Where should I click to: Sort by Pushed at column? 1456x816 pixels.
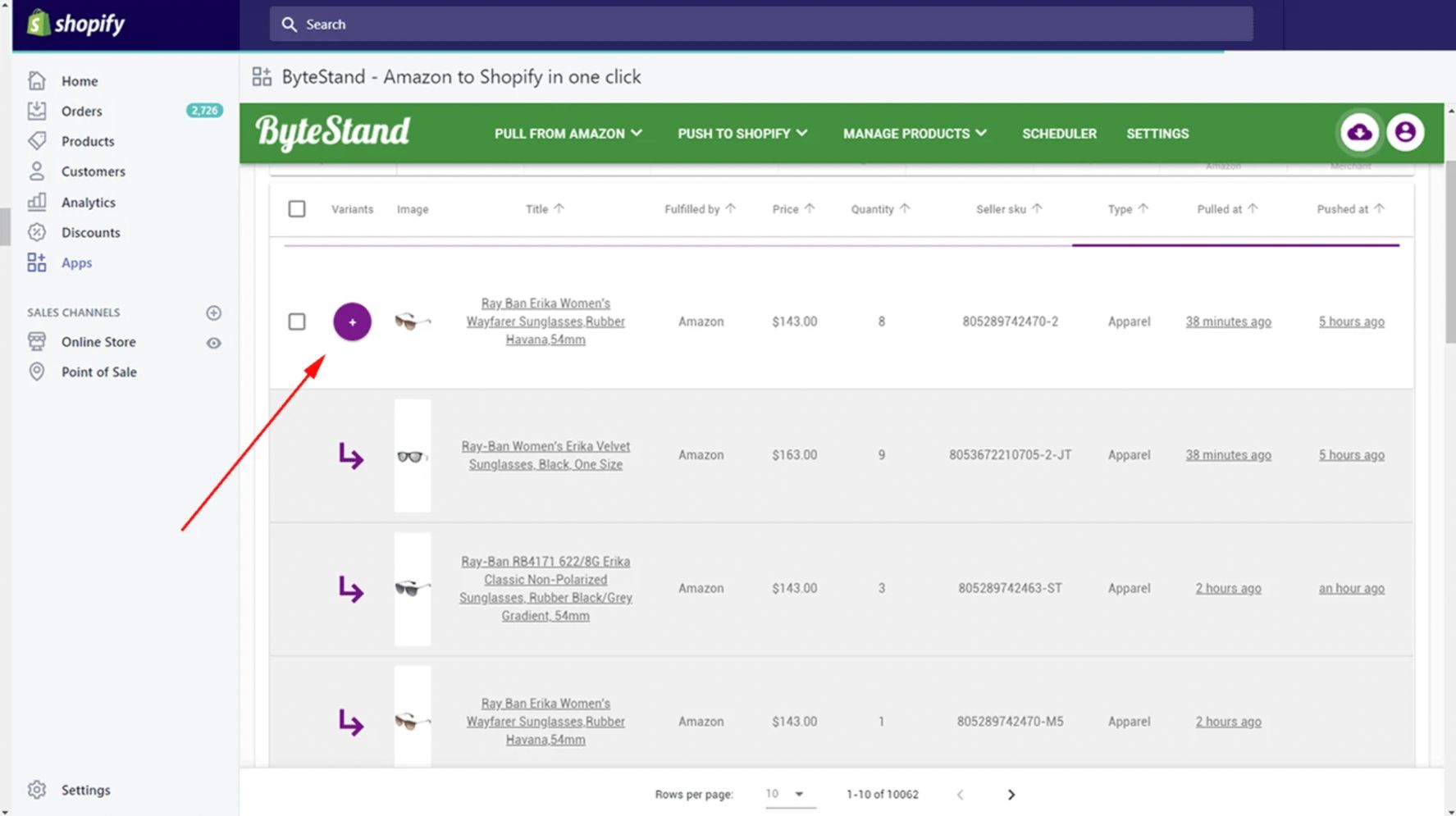pos(1350,209)
